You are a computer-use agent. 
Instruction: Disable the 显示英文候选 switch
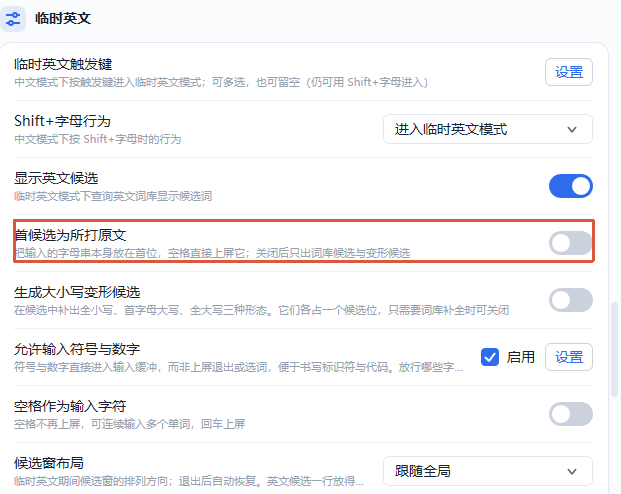(x=570, y=186)
